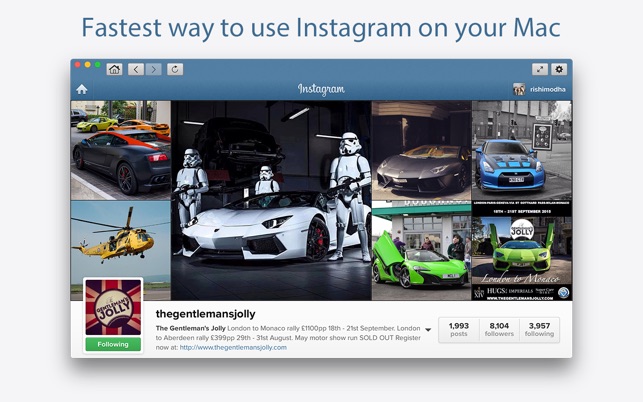The height and width of the screenshot is (402, 643).
Task: Click the toolbar house home button
Action: [x=114, y=69]
